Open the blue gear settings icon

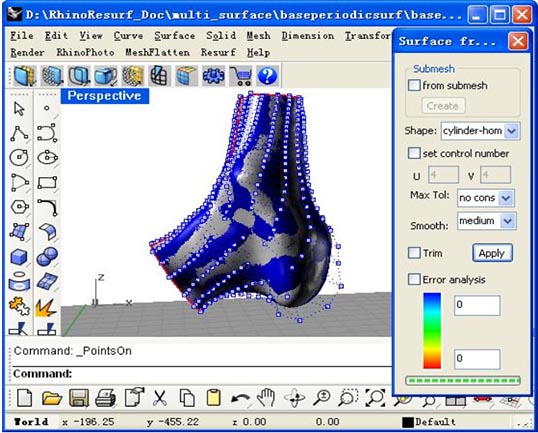point(213,76)
